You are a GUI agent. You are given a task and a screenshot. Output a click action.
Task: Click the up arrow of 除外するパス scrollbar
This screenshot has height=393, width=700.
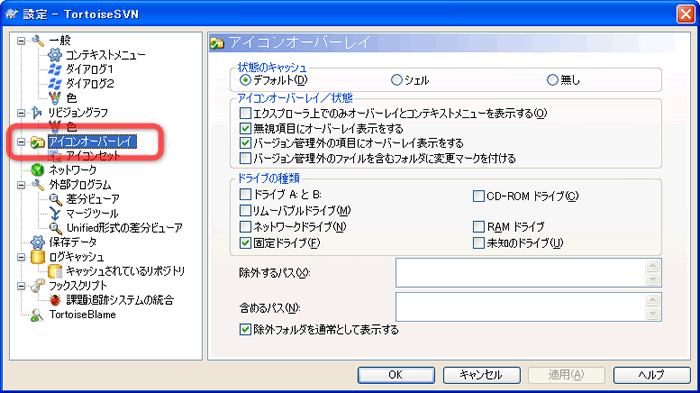point(653,266)
